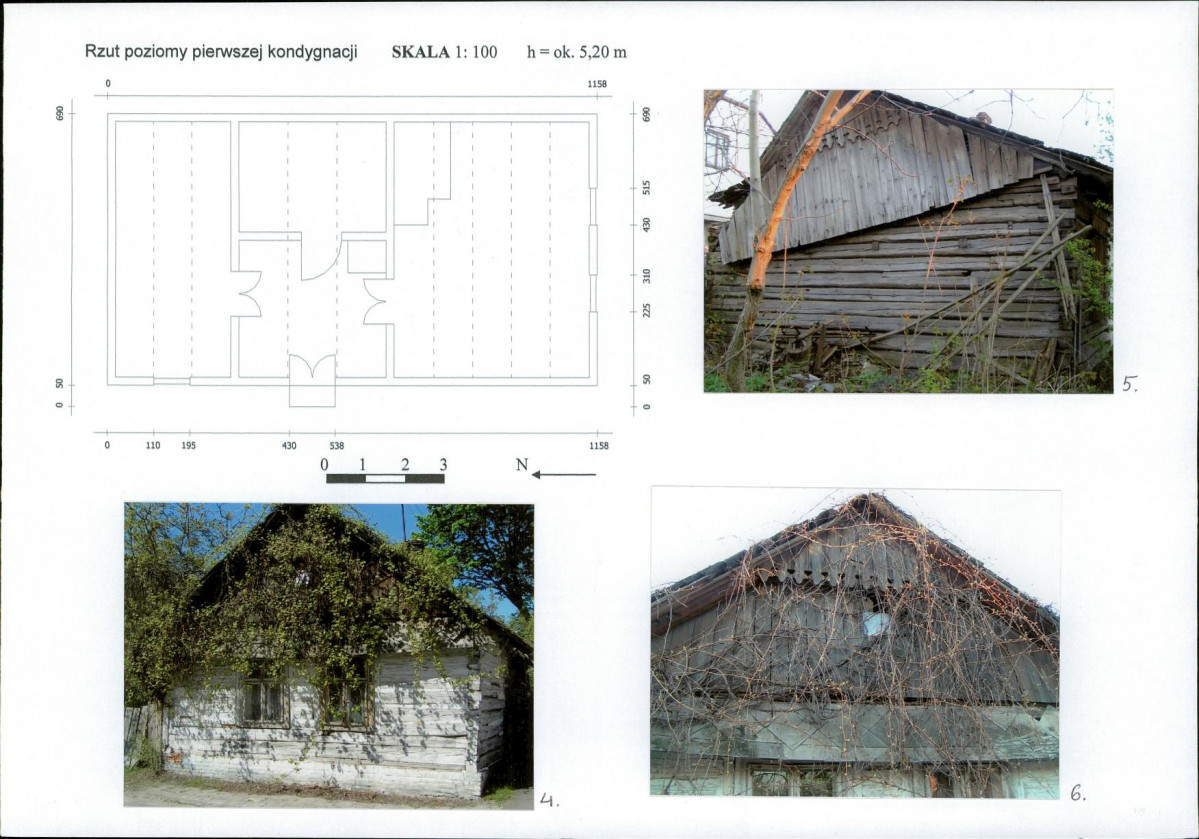Open photo 6 of the gable with vines
This screenshot has width=1199, height=839.
click(855, 643)
